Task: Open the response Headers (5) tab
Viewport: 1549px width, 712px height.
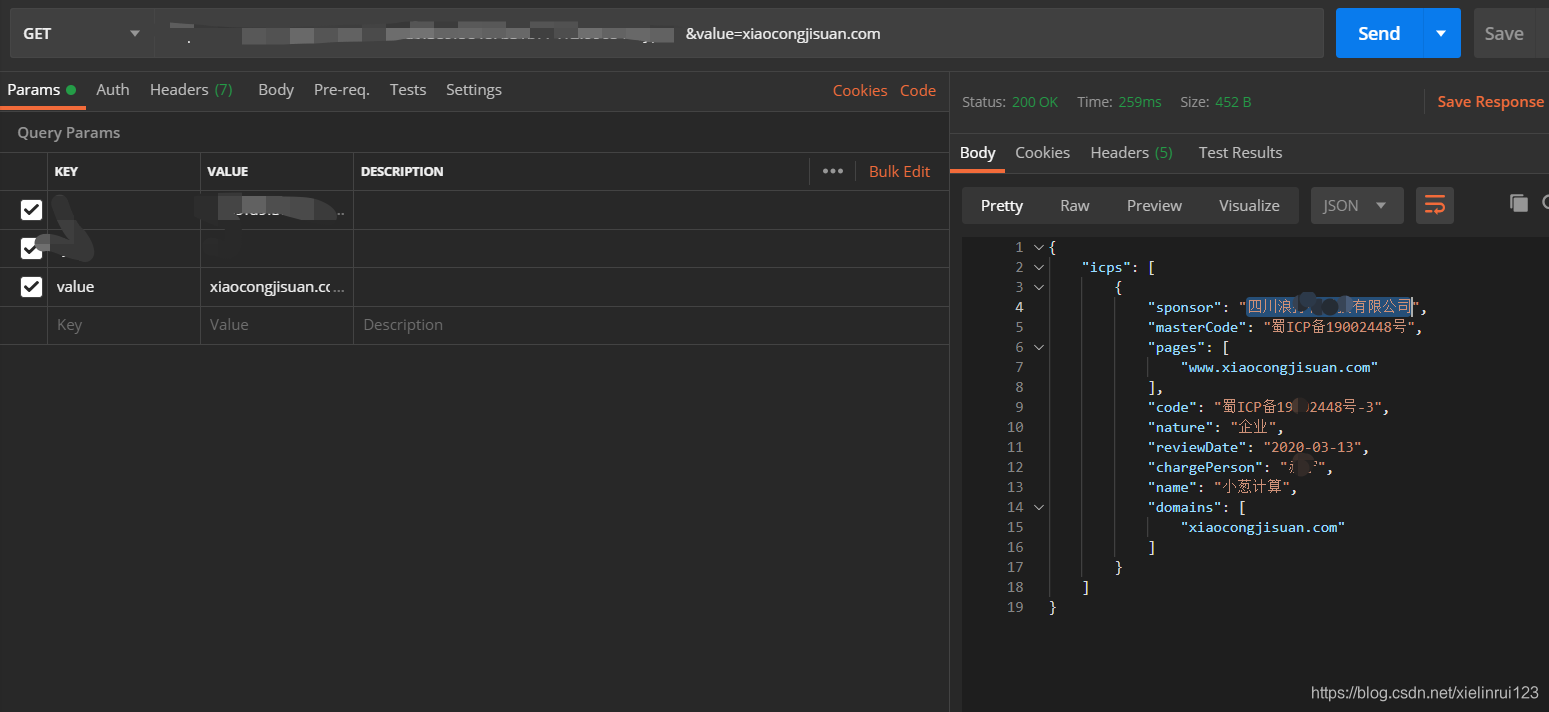Action: pos(1132,153)
